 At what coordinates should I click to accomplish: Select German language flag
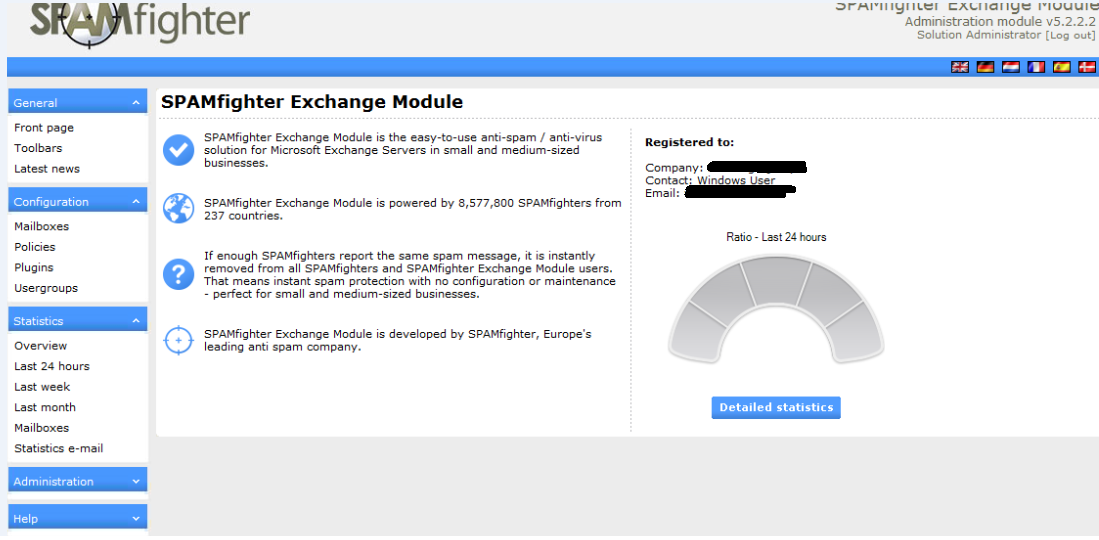[x=985, y=67]
